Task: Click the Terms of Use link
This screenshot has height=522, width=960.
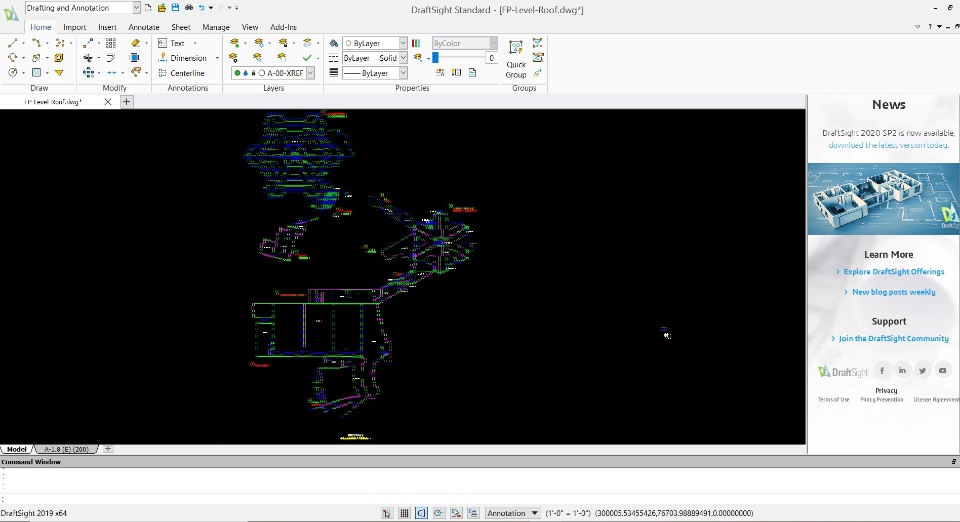Action: coord(833,400)
